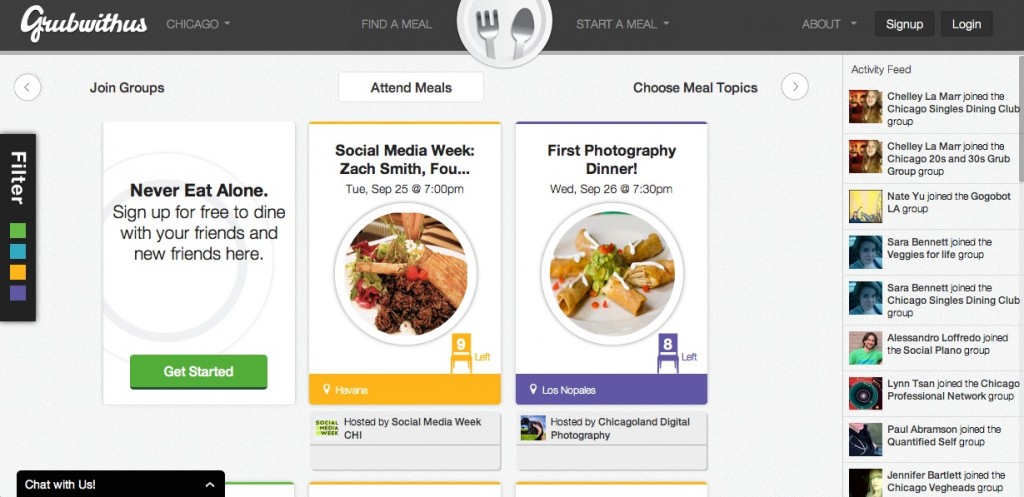
Task: Toggle the green filter color
Action: point(18,231)
